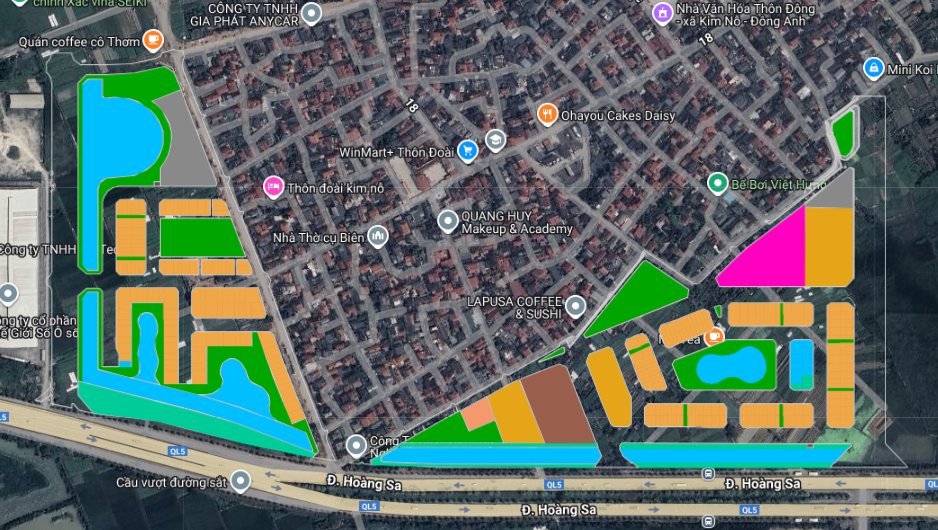Click the QUANG HUY Makeup & Academy pin
Screen dimensions: 938x530
pos(447,220)
